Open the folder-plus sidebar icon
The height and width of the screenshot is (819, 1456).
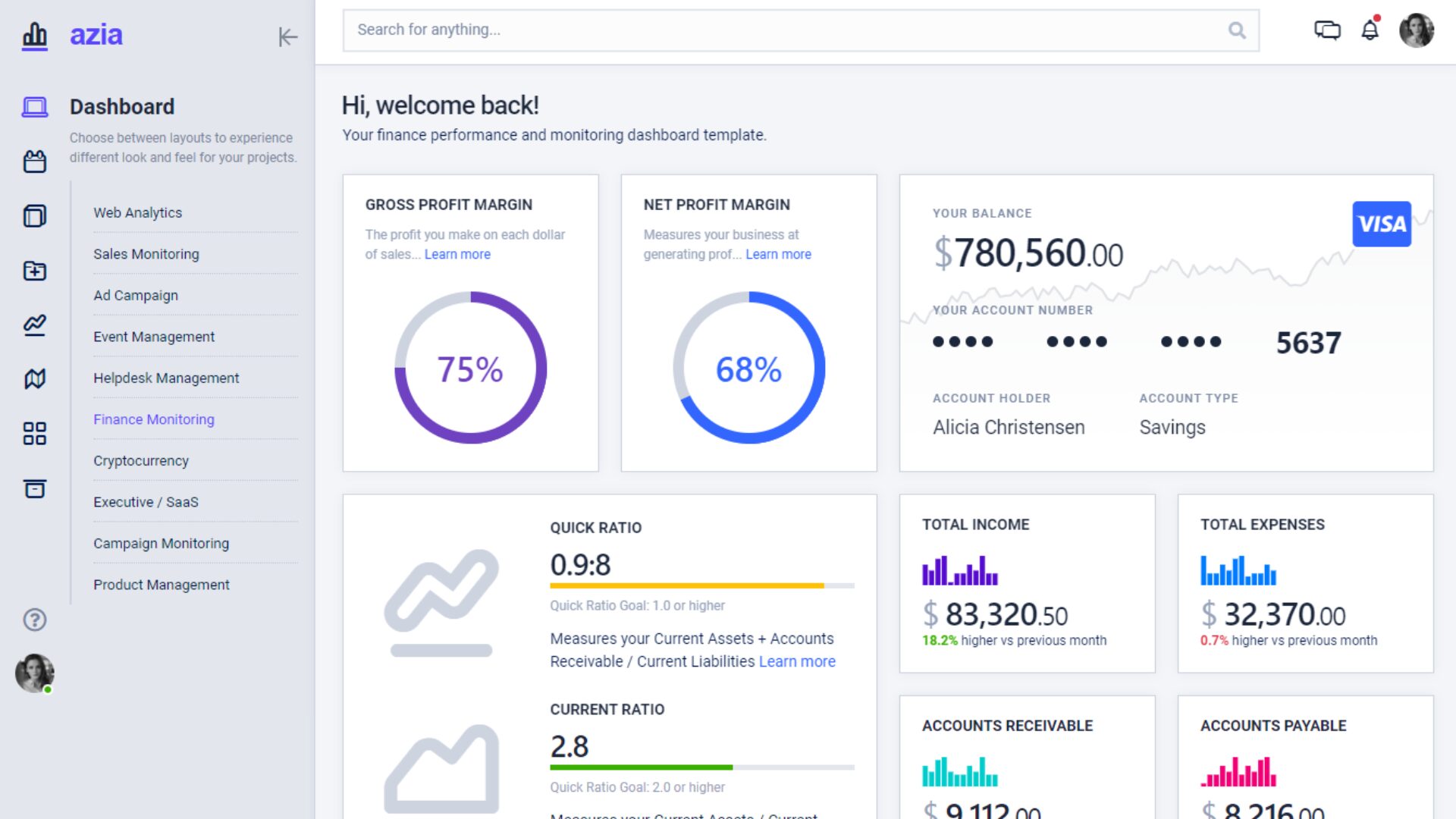[35, 271]
